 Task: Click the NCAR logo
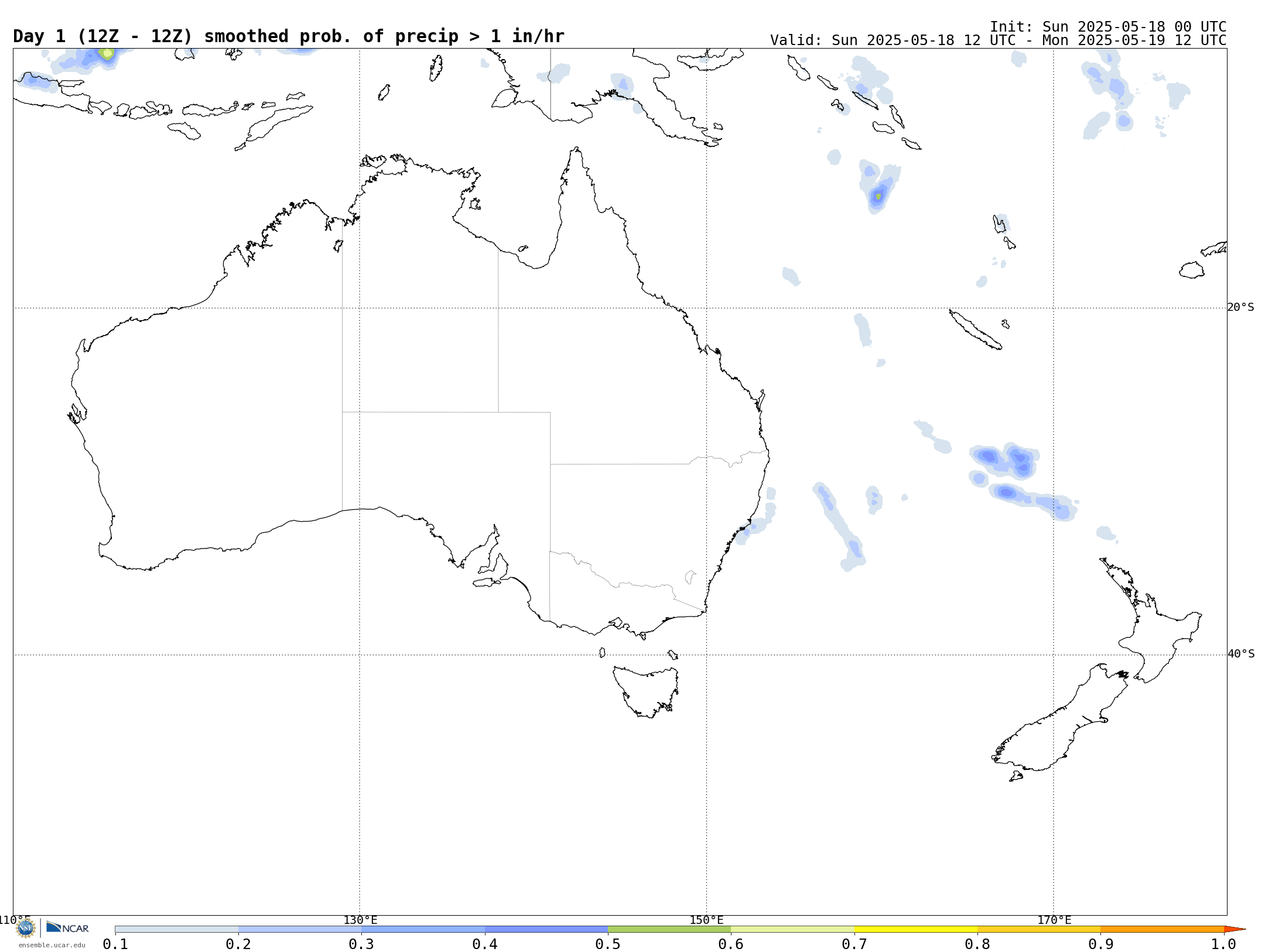(x=67, y=927)
